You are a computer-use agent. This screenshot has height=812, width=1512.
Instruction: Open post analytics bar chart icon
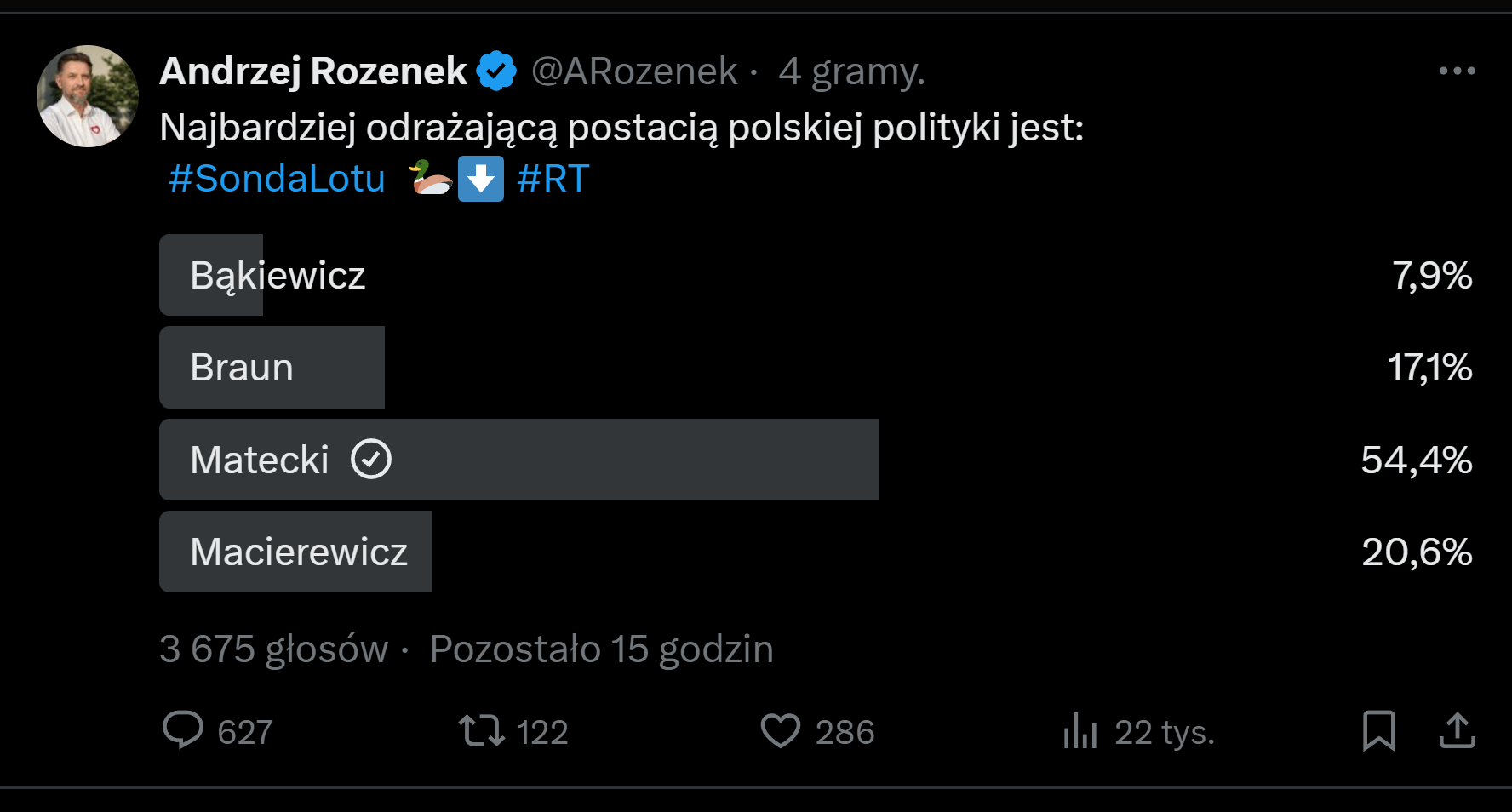pos(1080,730)
